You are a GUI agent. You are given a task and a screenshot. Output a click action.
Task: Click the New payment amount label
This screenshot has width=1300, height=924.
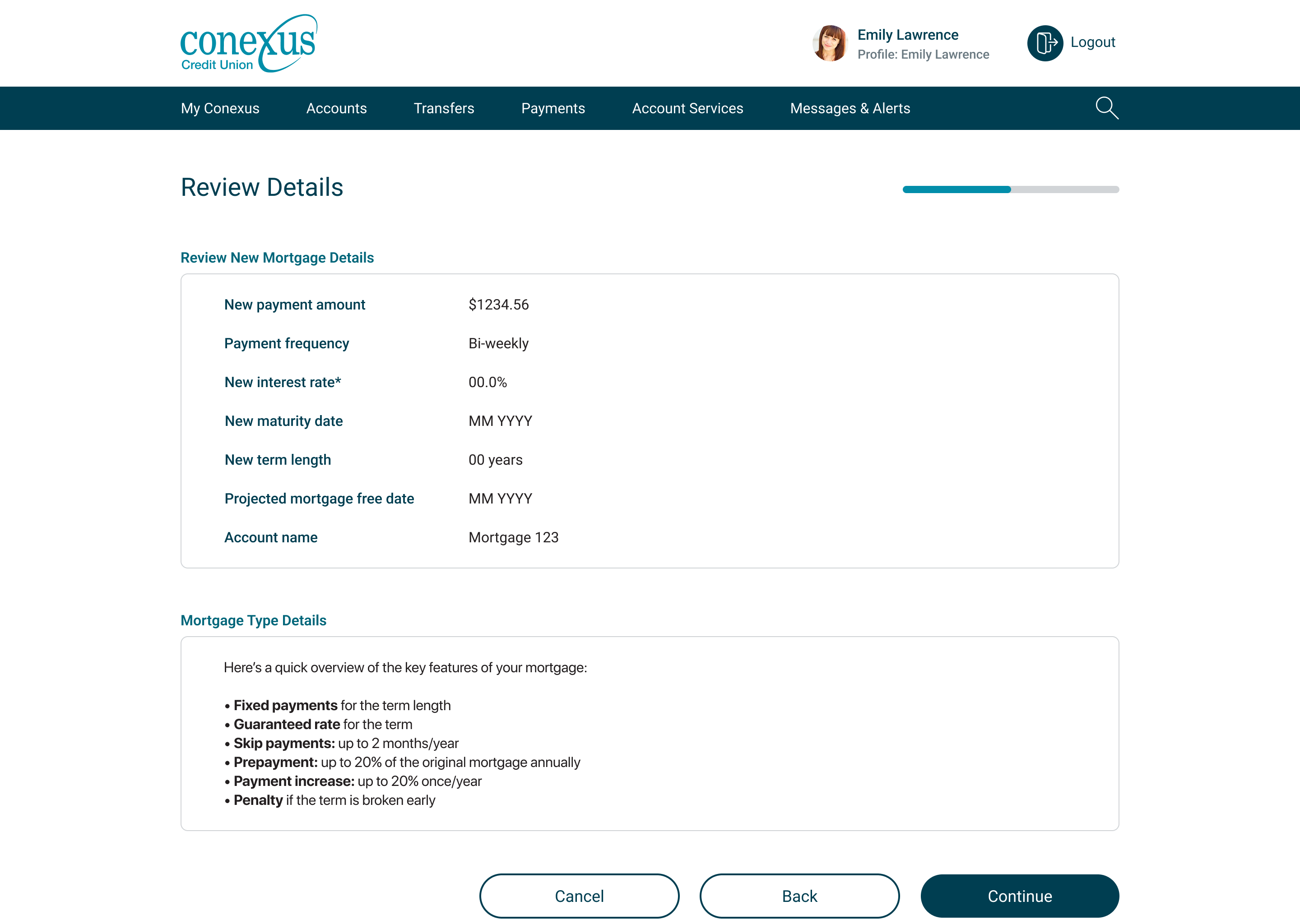[x=294, y=305]
